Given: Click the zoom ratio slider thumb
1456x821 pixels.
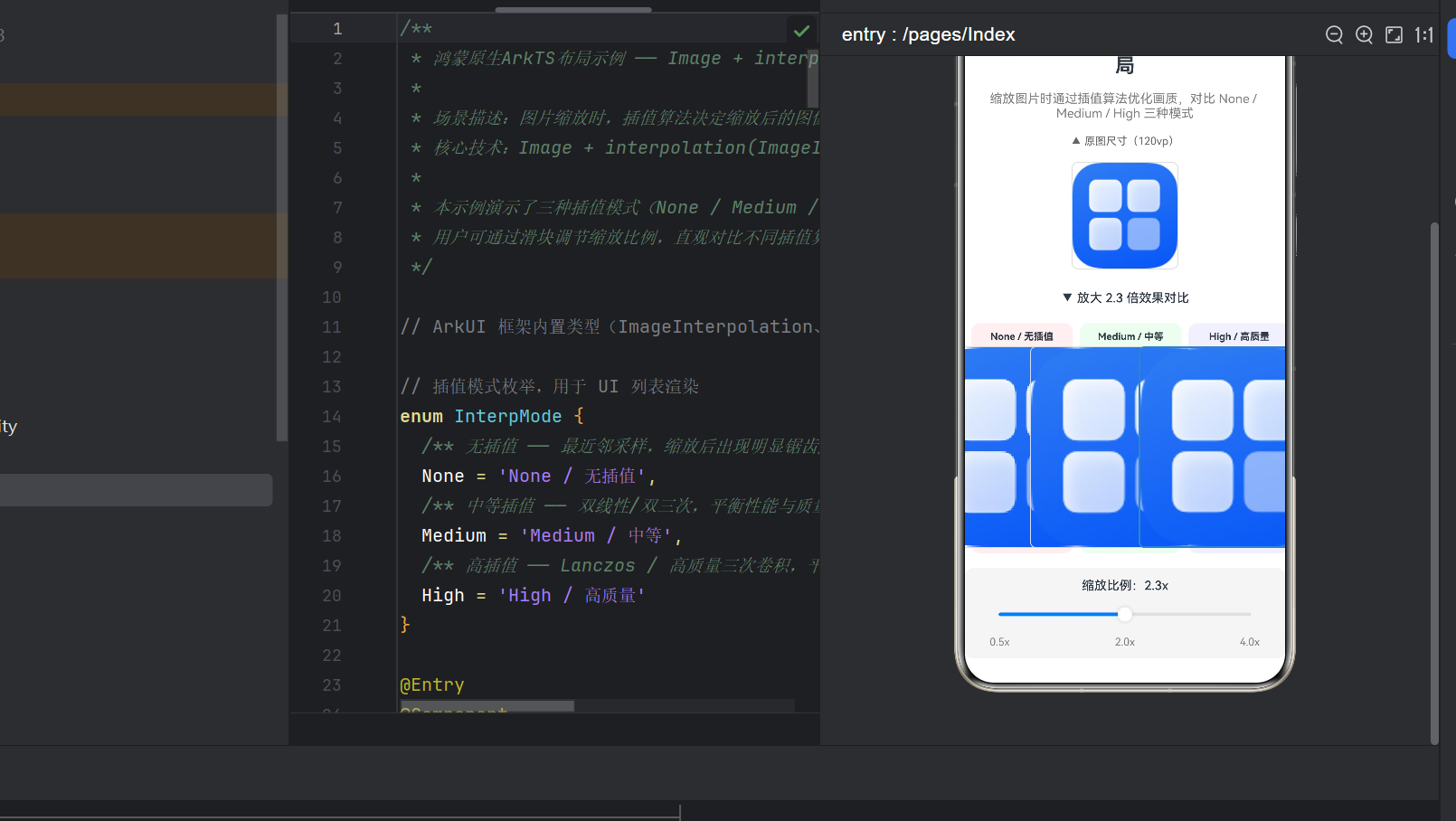Looking at the screenshot, I should (x=1124, y=614).
